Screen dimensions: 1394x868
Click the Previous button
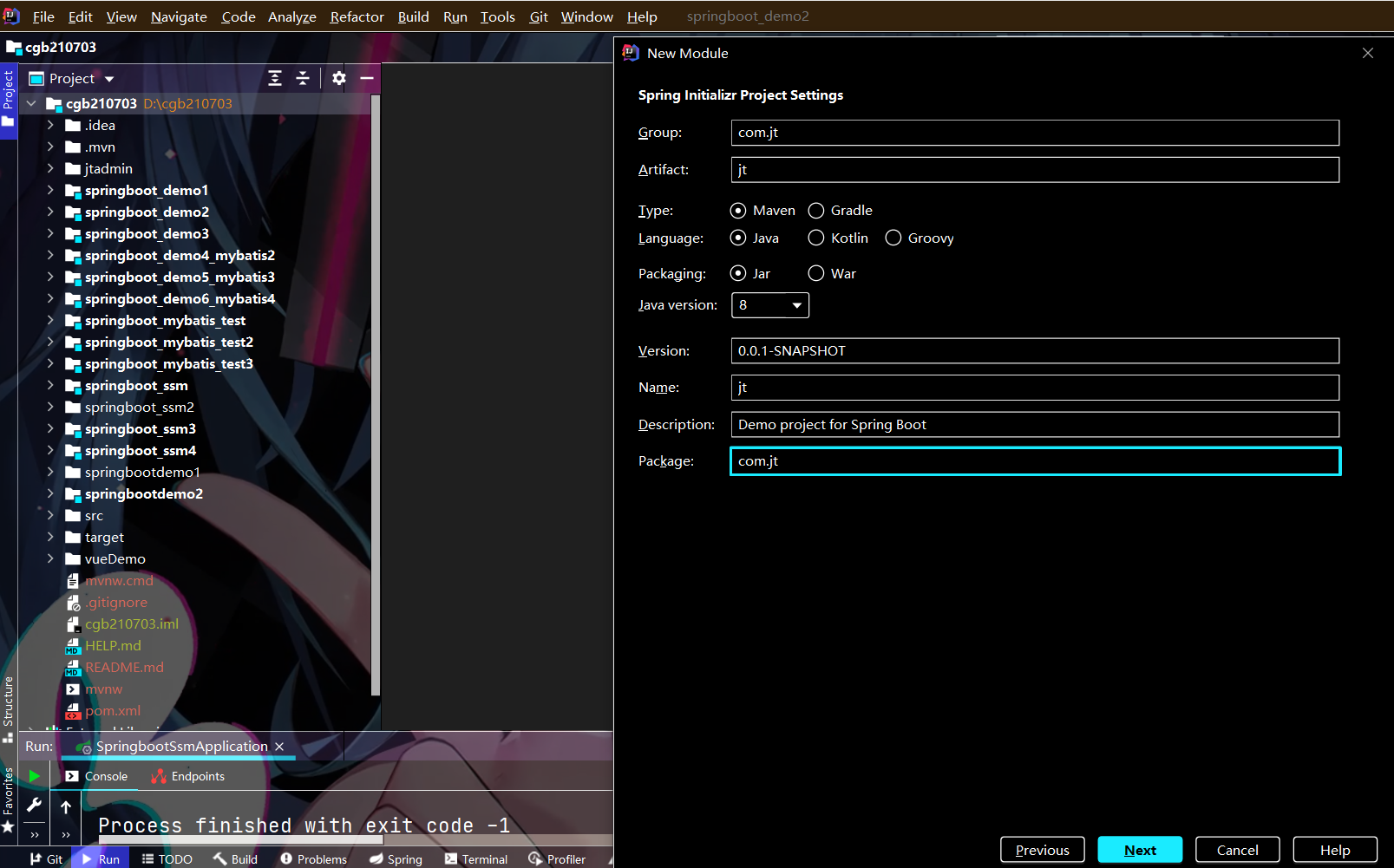pyautogui.click(x=1042, y=850)
